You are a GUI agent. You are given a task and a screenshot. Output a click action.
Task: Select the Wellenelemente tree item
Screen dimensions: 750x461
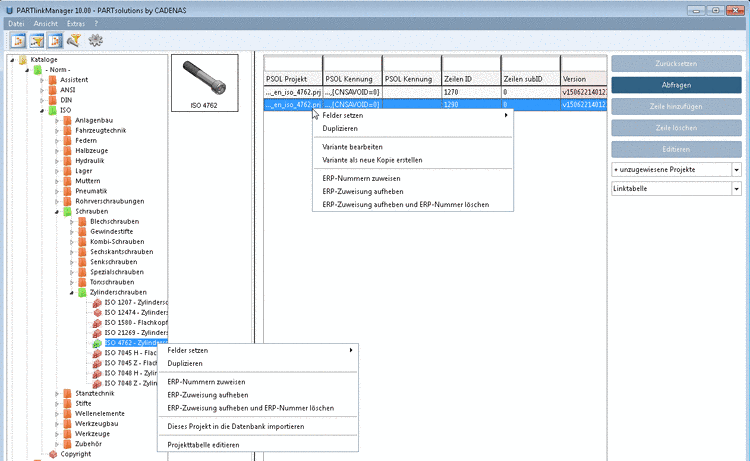pyautogui.click(x=99, y=414)
